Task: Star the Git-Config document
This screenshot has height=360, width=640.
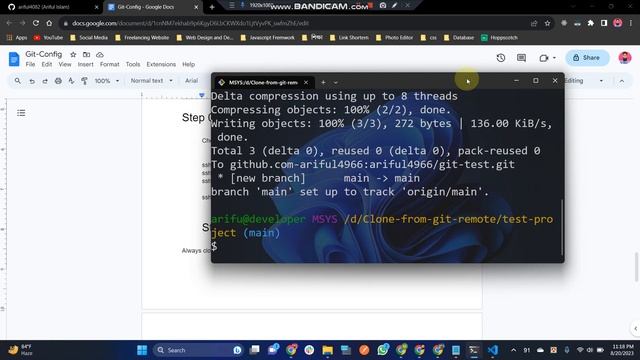Action: pos(73,54)
